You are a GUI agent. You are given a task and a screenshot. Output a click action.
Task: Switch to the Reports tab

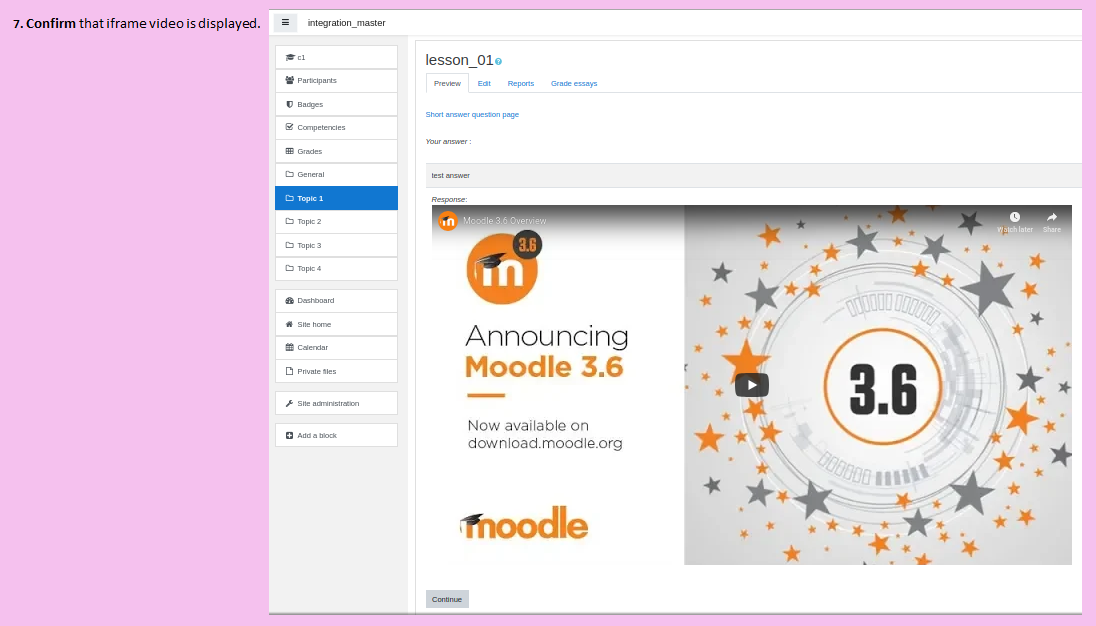[x=521, y=83]
